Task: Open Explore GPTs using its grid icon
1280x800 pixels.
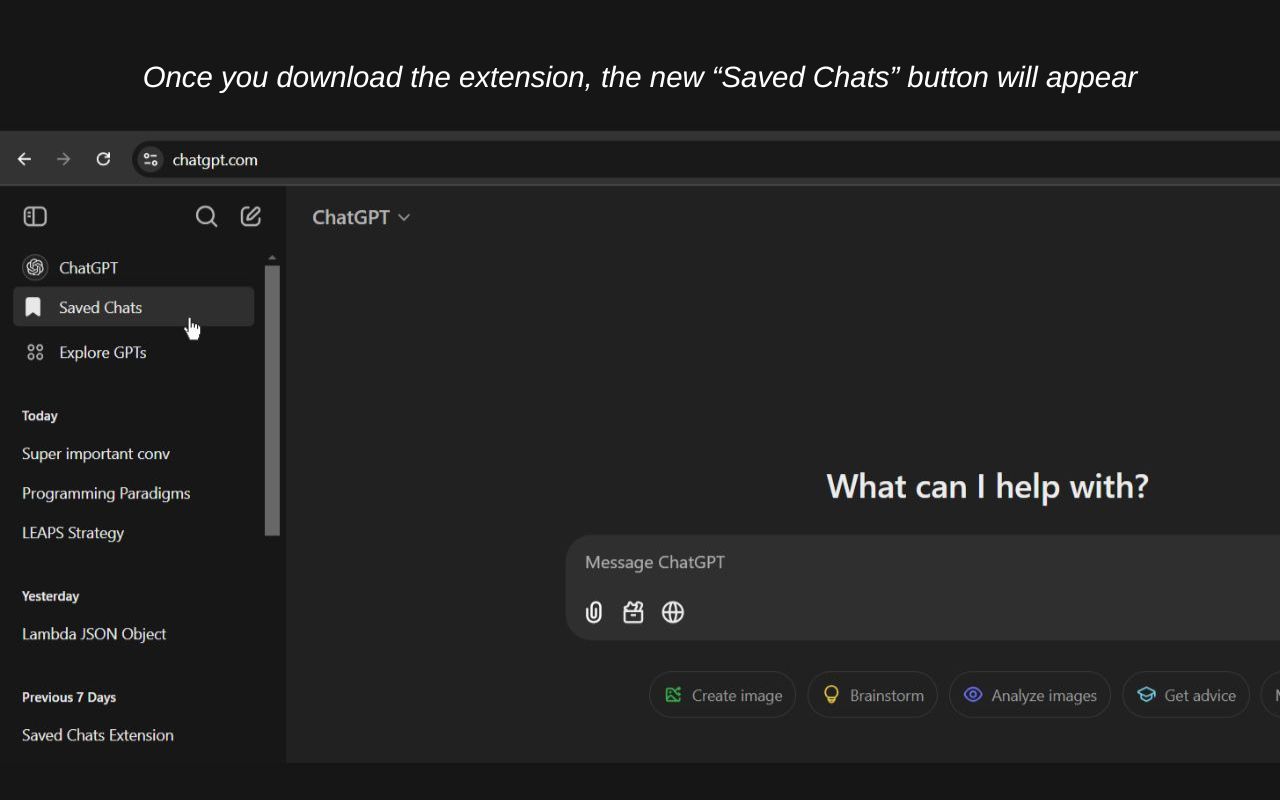Action: tap(35, 352)
